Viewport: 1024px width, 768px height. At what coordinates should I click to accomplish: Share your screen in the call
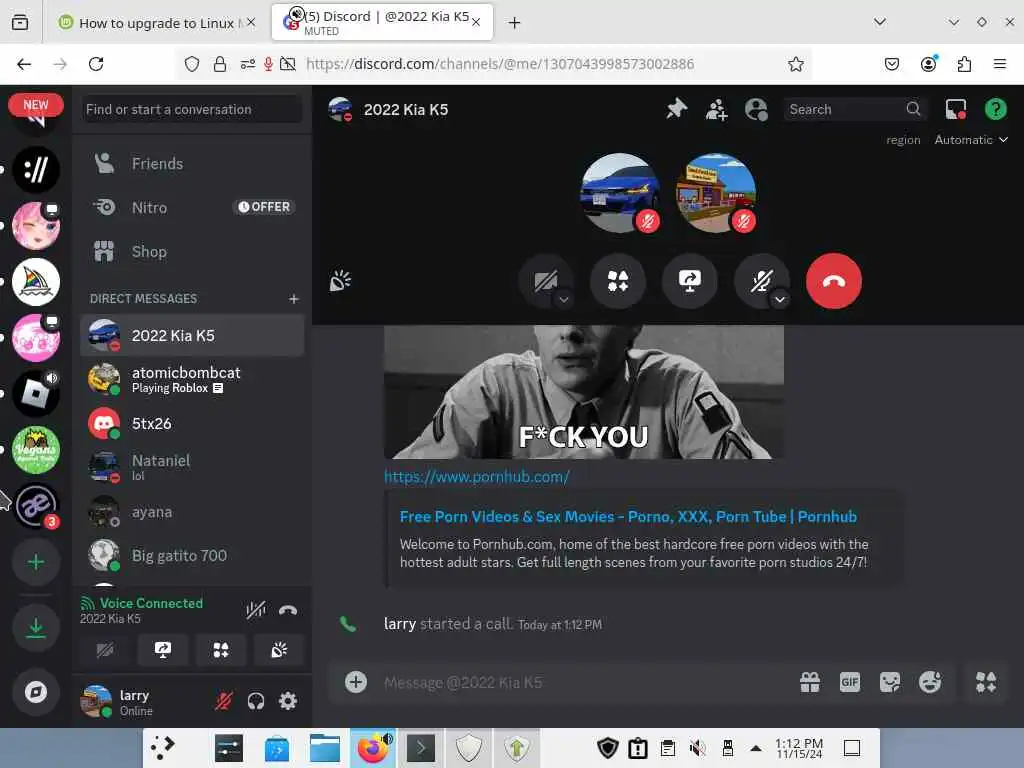(x=690, y=281)
